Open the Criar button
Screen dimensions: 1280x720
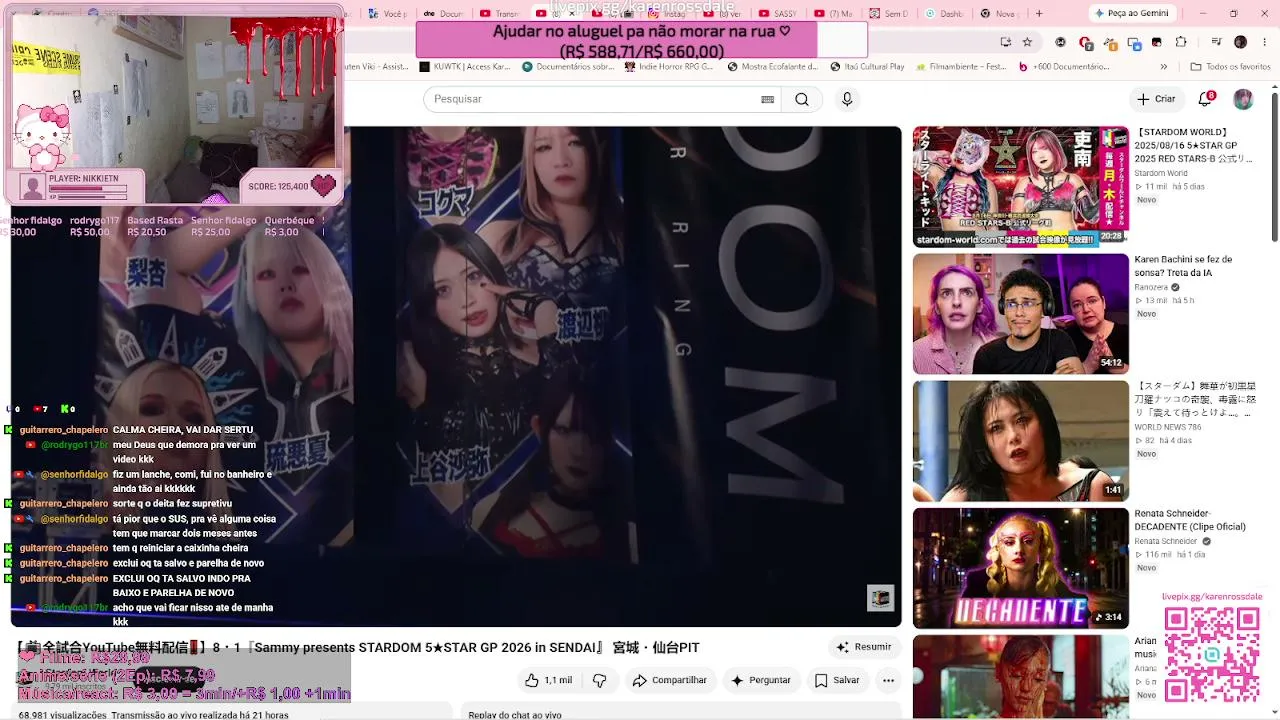pyautogui.click(x=1157, y=99)
